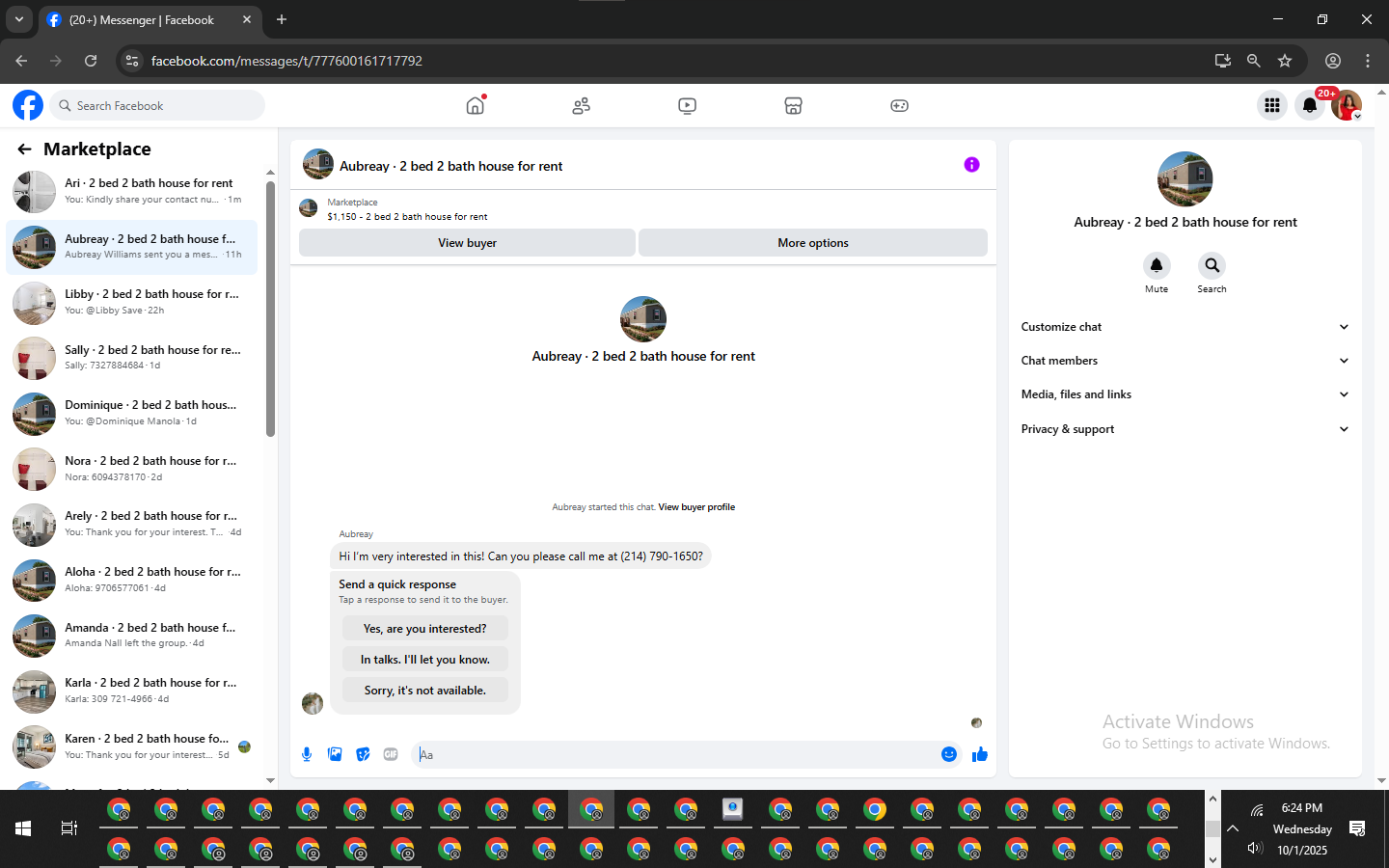Send quick response 'In talks. I'll let you know.'
This screenshot has height=868, width=1389.
click(424, 660)
